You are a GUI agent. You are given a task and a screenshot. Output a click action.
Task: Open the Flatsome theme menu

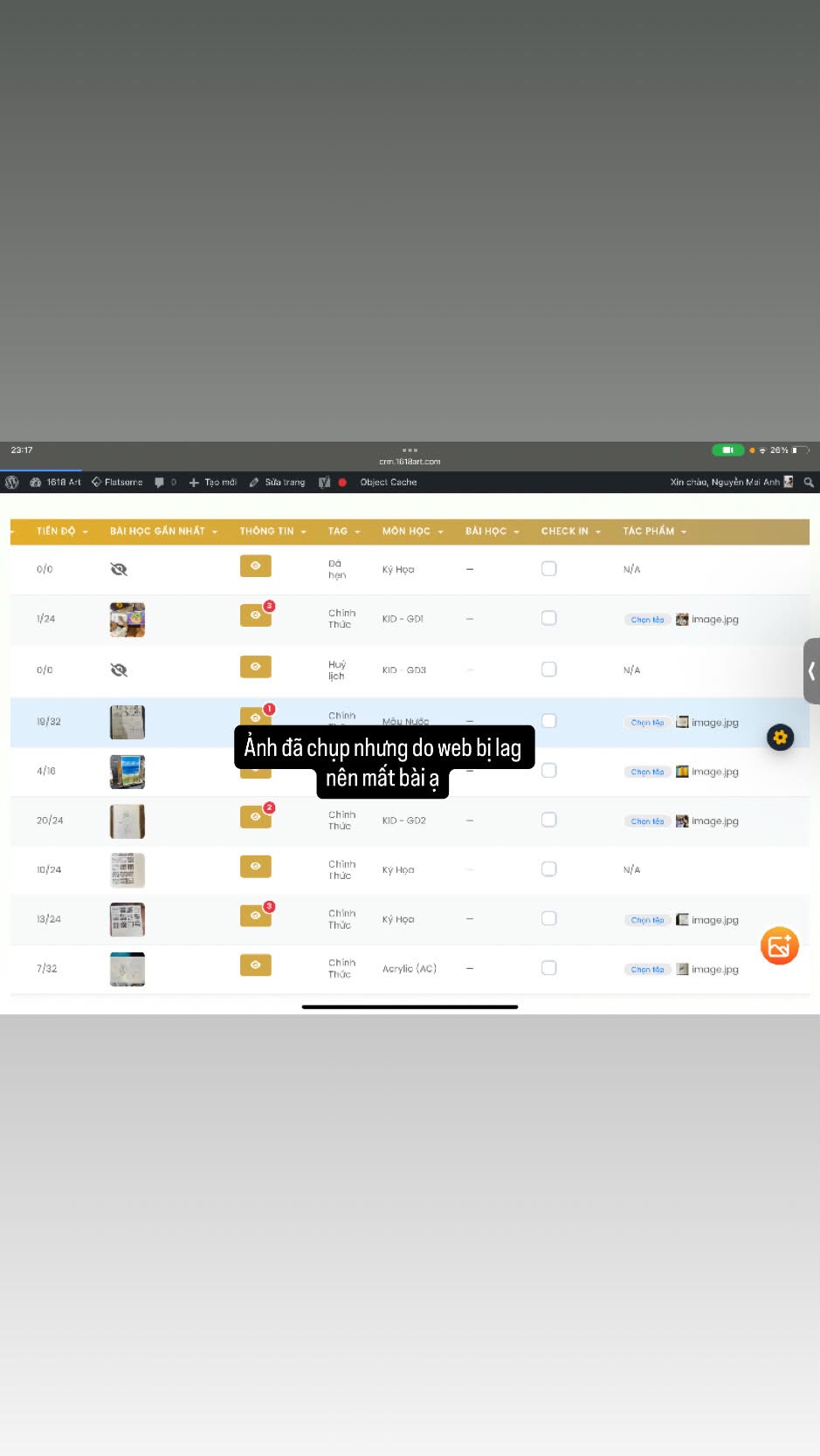[x=117, y=482]
